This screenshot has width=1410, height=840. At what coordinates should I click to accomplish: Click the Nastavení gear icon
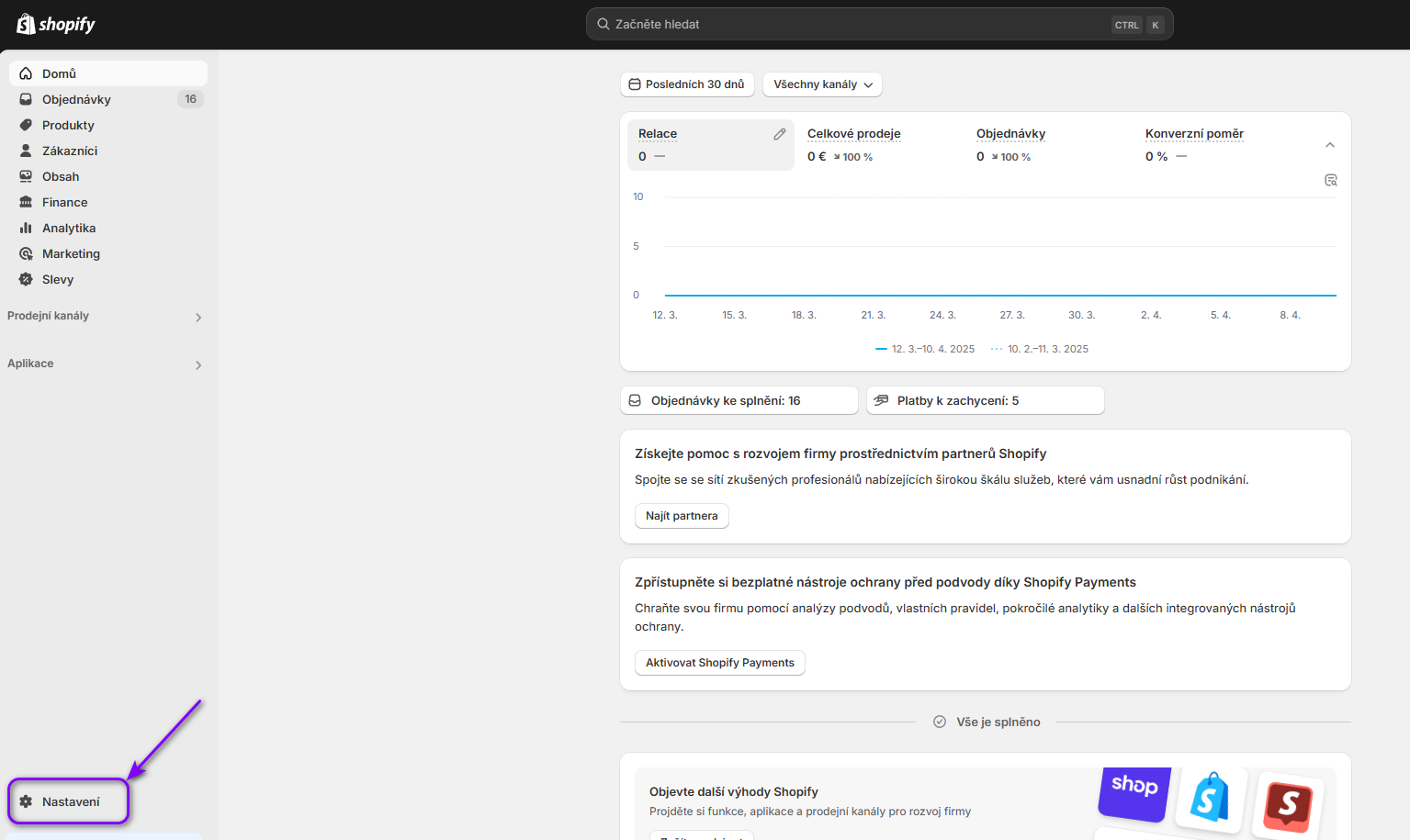[x=26, y=801]
